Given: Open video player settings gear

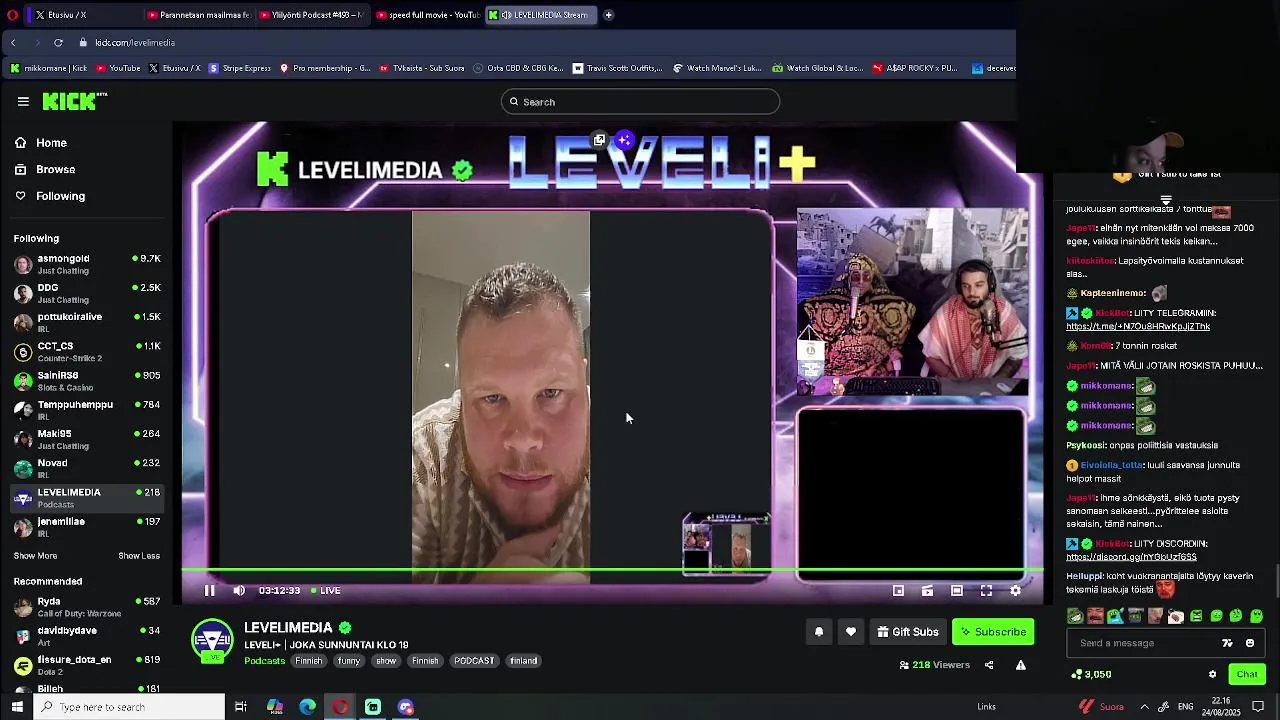Looking at the screenshot, I should click(x=1015, y=591).
